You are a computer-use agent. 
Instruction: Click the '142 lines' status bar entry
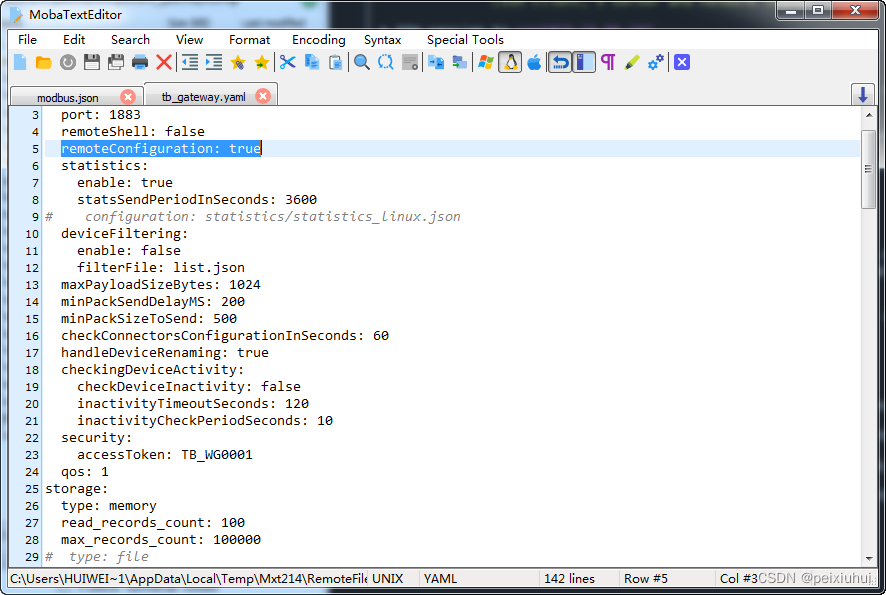coord(569,579)
